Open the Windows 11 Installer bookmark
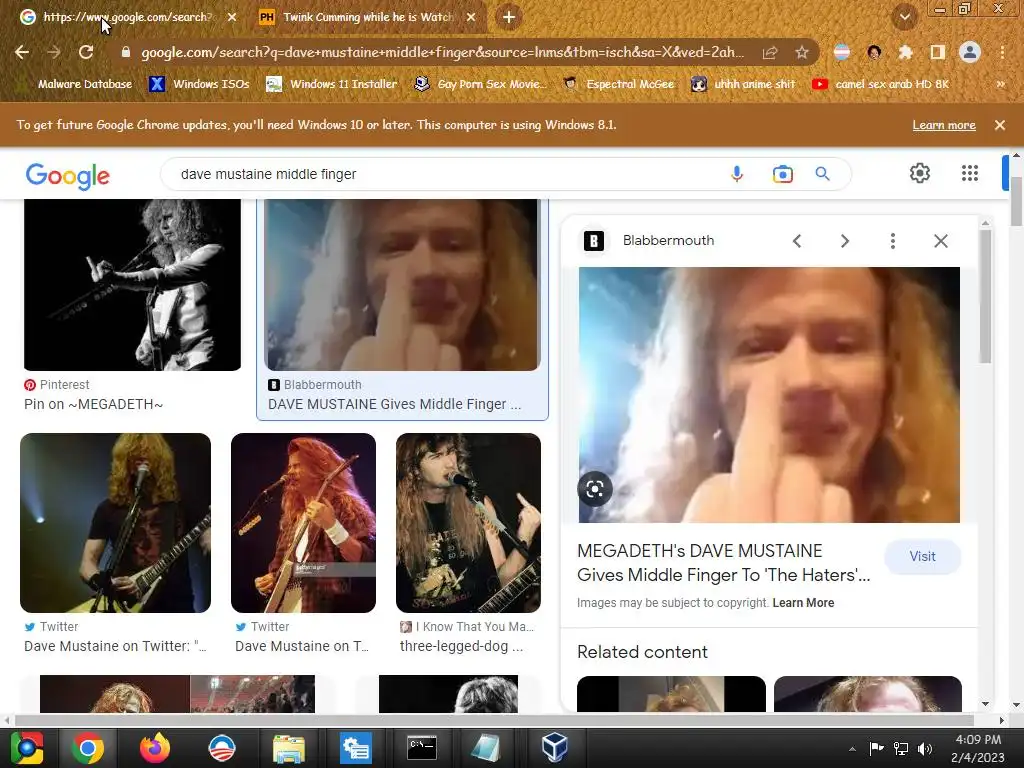The image size is (1024, 768). (332, 84)
